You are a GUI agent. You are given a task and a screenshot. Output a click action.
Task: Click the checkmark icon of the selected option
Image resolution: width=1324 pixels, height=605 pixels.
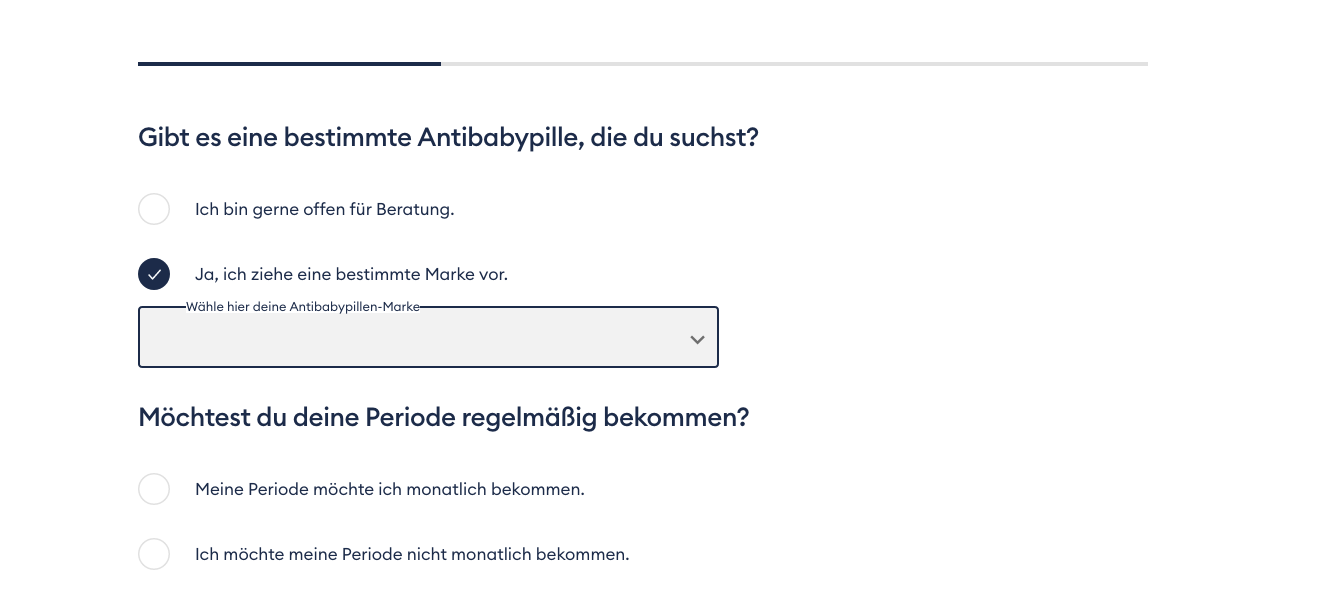(x=154, y=274)
